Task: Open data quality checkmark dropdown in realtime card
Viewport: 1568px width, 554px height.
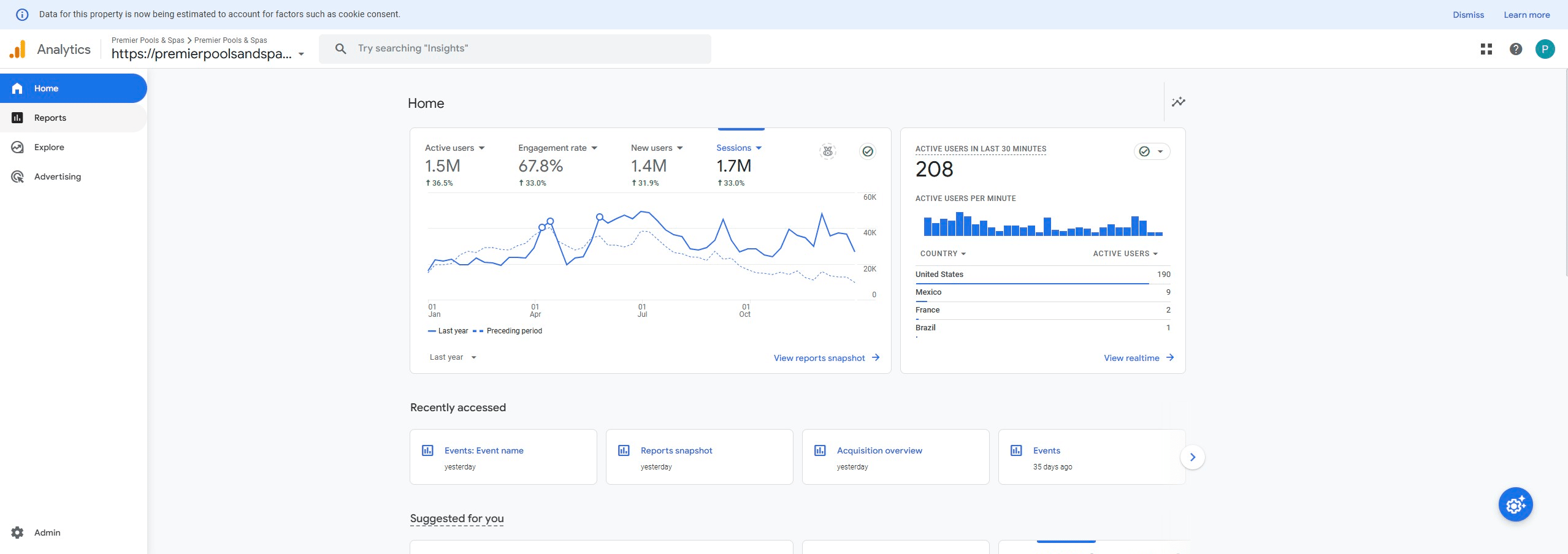Action: 1151,151
